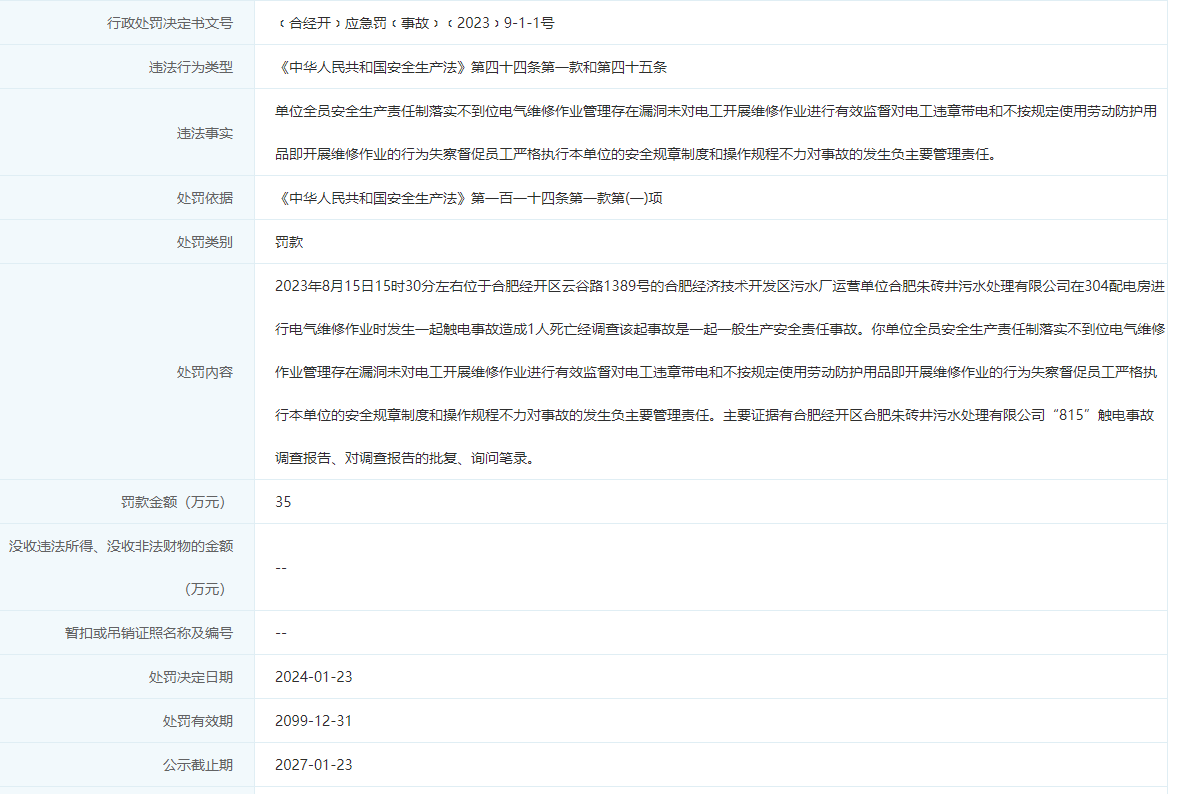Screen dimensions: 1181x794
Task: Click the 处罚有效期 label
Action: point(198,721)
